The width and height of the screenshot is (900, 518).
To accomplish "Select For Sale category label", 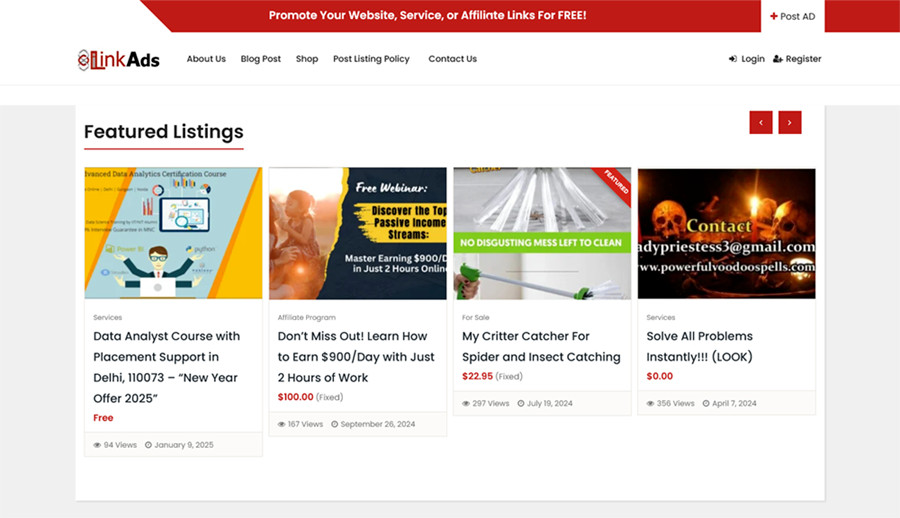I will point(475,317).
